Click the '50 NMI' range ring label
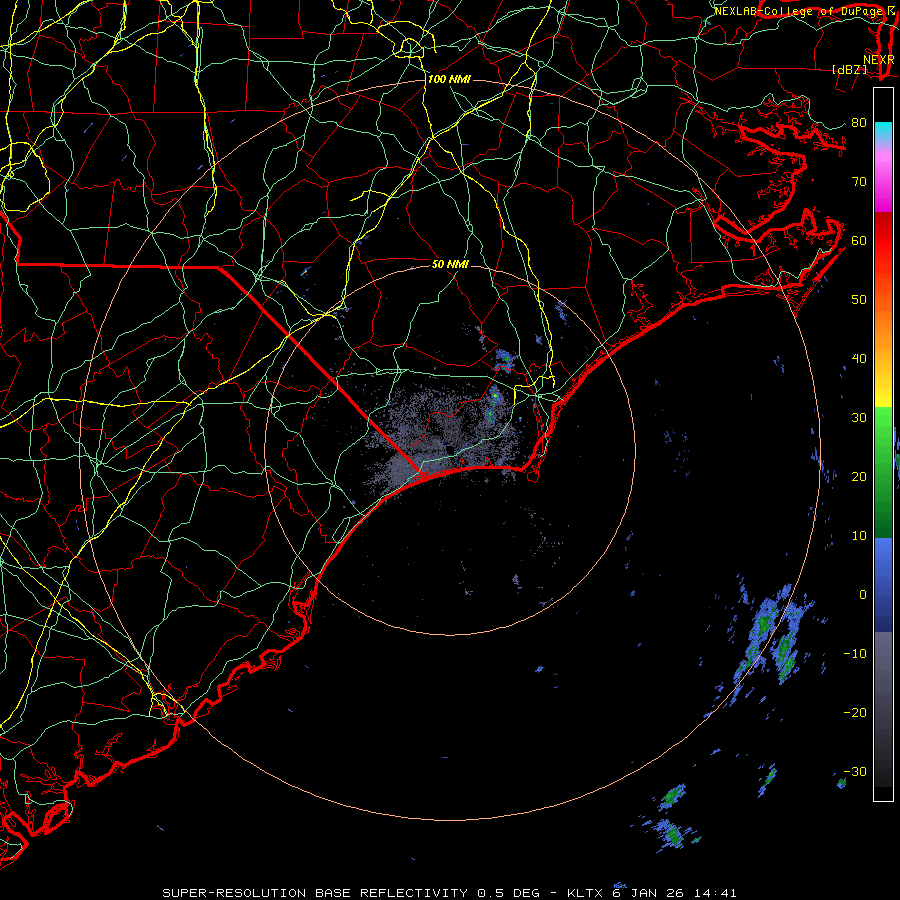 pyautogui.click(x=450, y=264)
